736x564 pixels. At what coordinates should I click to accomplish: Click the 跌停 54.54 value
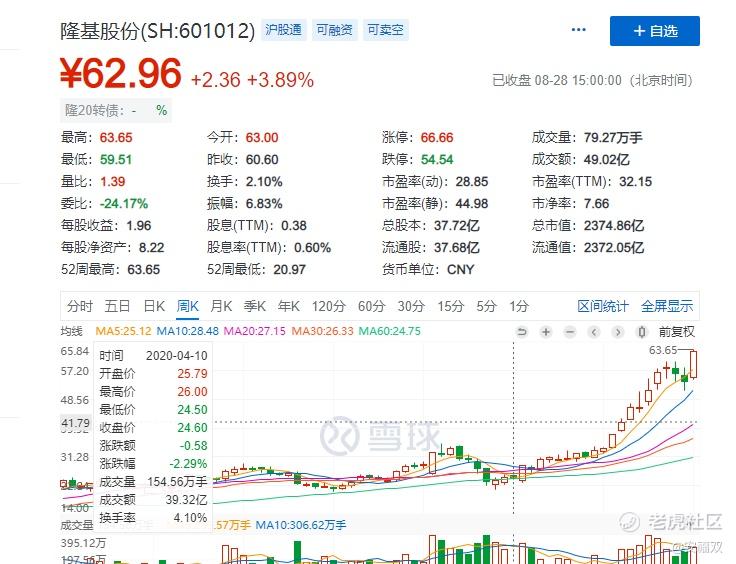pyautogui.click(x=437, y=160)
